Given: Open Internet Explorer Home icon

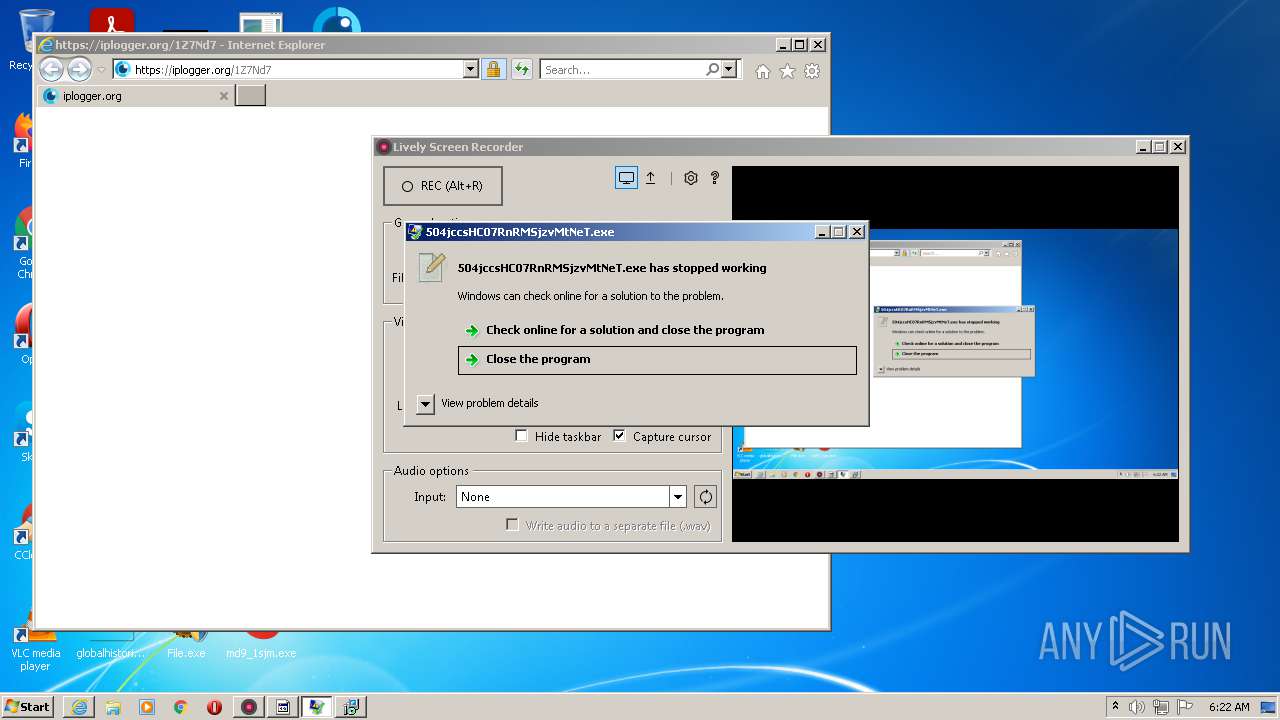Looking at the screenshot, I should tap(763, 71).
